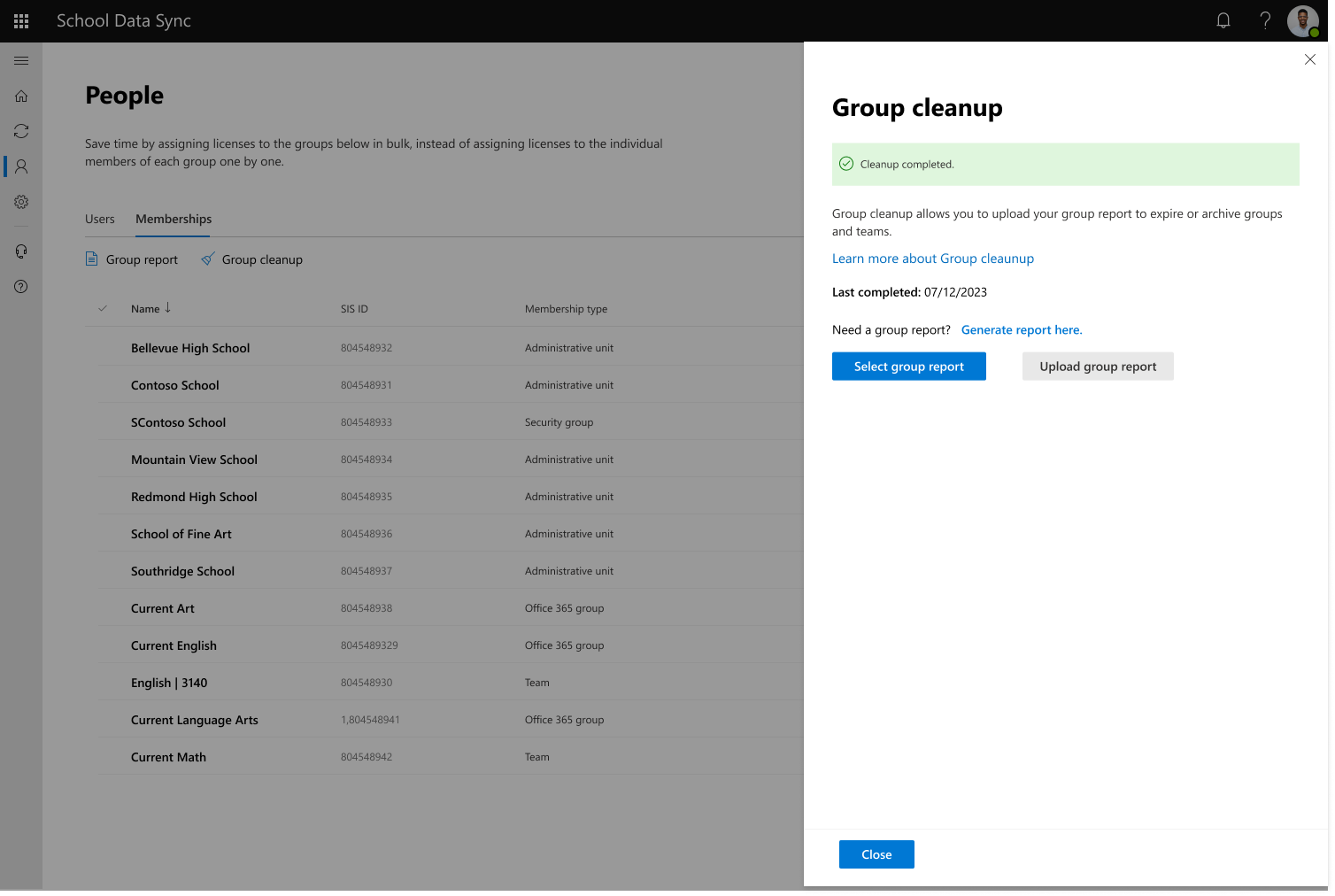
Task: Open Learn more about Group cleanup link
Action: (x=932, y=259)
